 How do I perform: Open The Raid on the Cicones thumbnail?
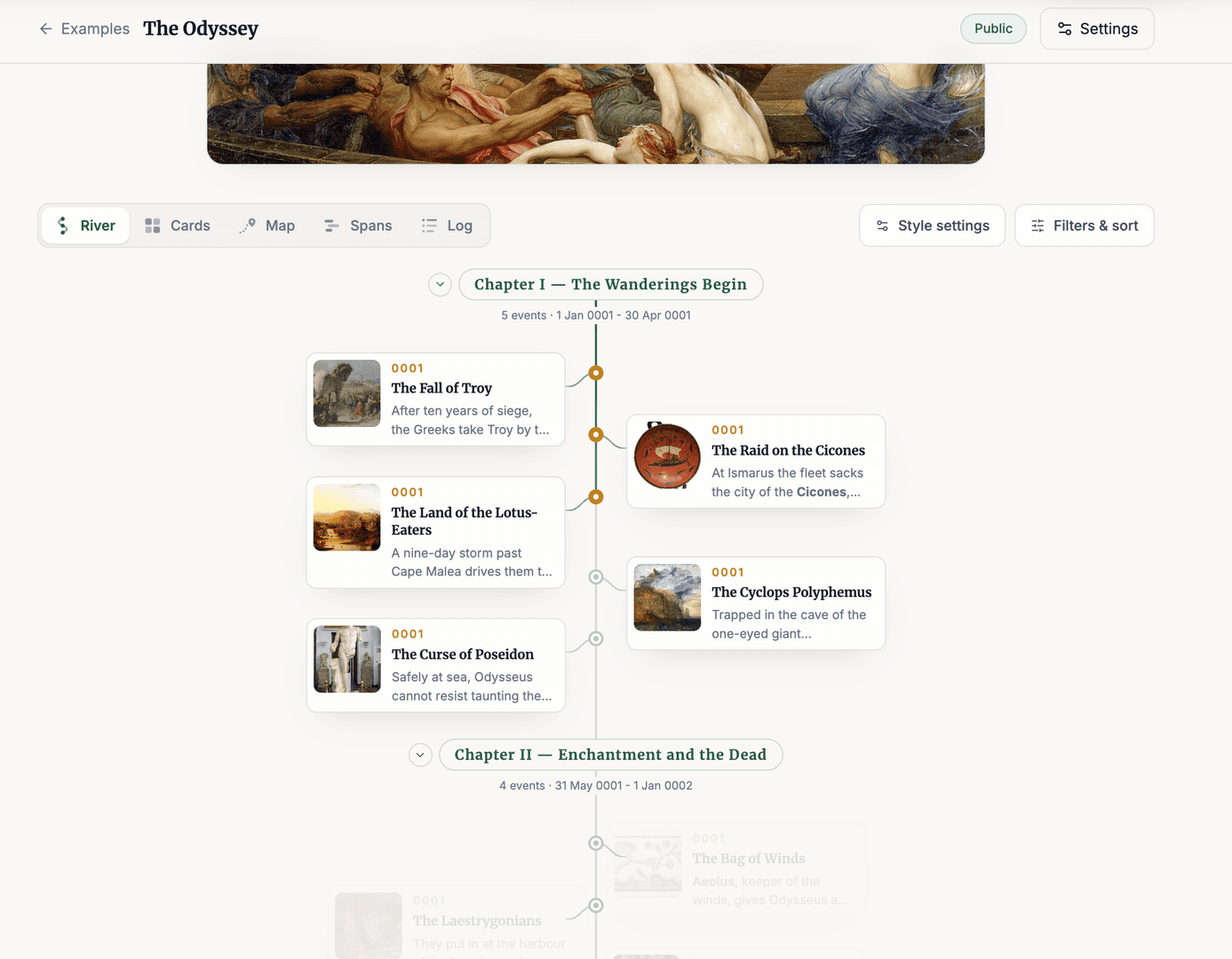click(667, 456)
